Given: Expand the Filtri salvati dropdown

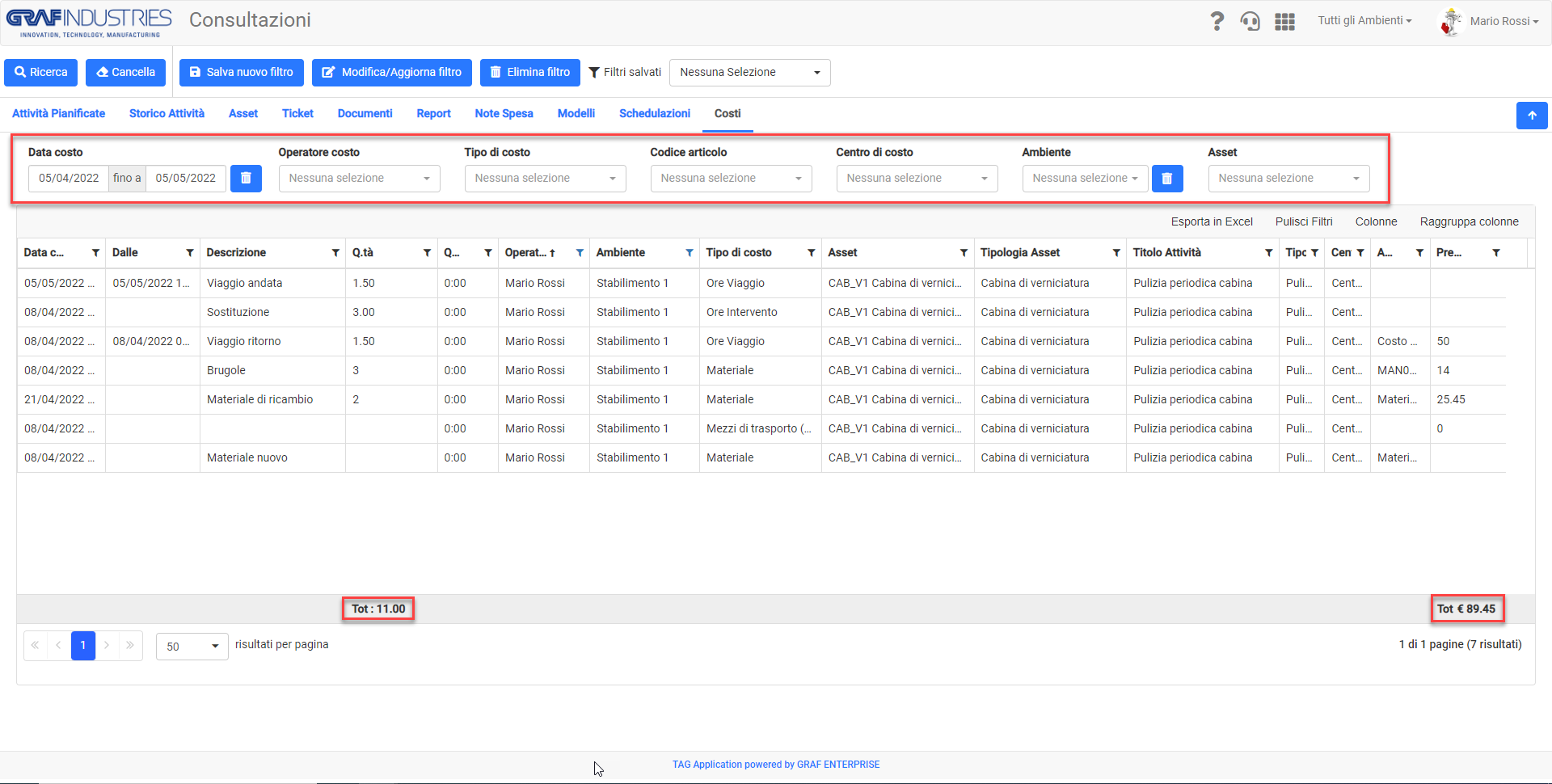Looking at the screenshot, I should (749, 73).
